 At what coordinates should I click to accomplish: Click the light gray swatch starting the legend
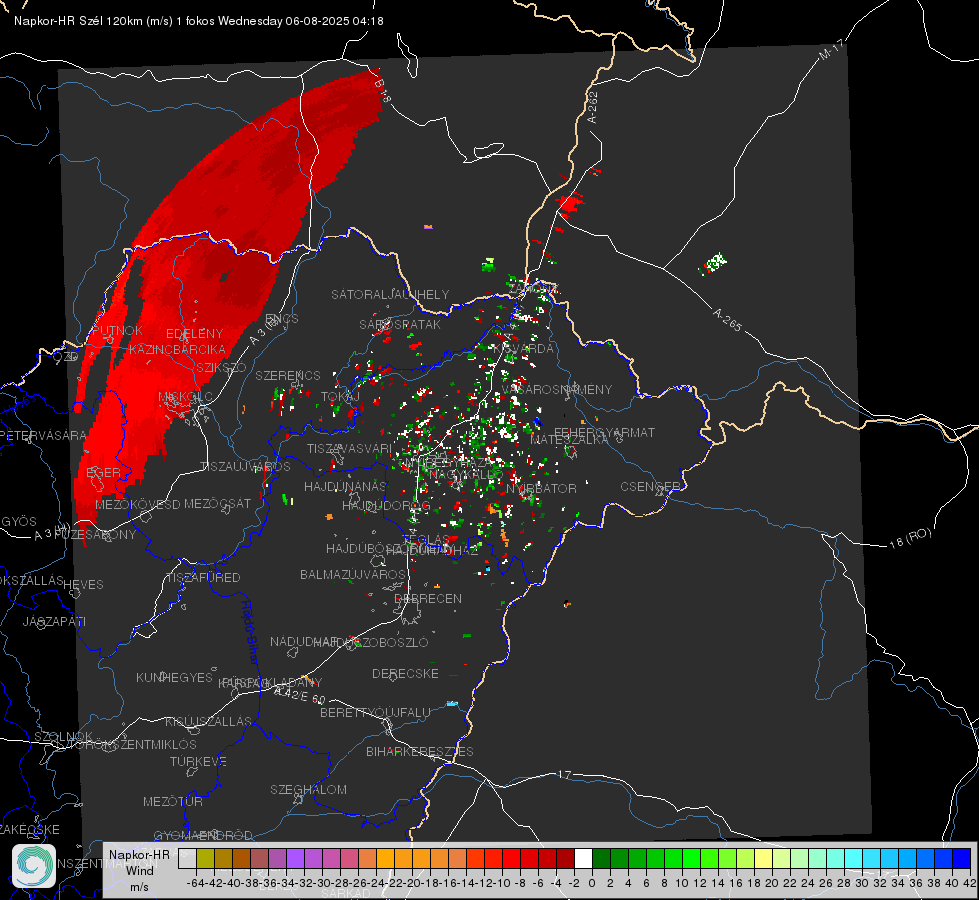pos(187,858)
